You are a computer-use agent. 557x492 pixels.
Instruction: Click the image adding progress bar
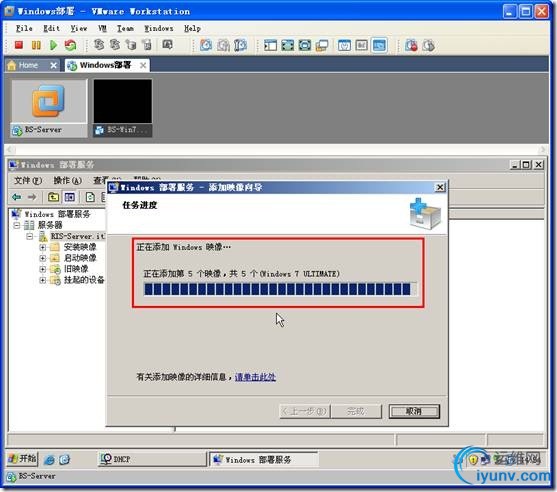[280, 289]
